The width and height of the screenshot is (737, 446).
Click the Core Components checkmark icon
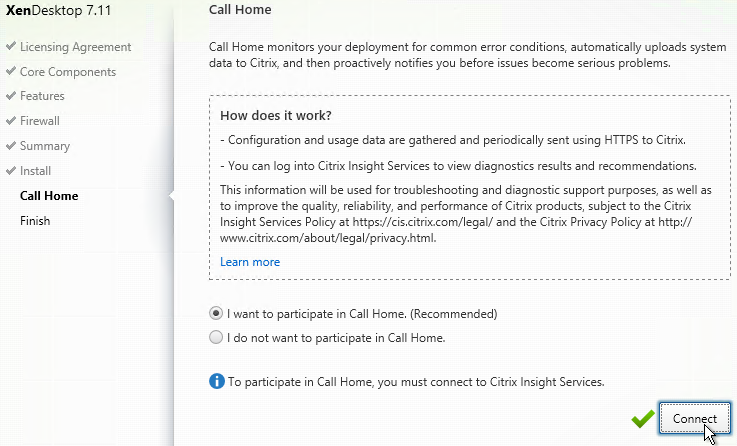[x=11, y=71]
